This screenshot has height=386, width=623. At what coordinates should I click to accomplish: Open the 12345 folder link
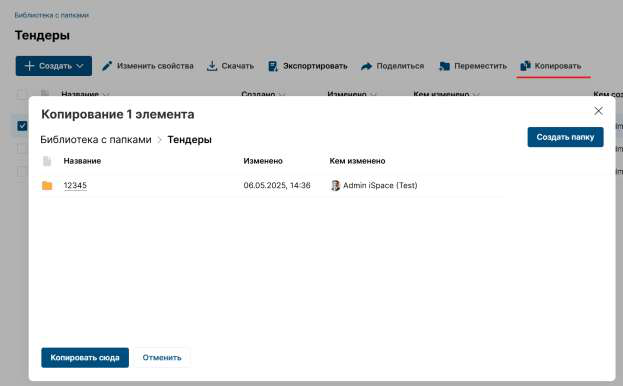click(75, 185)
